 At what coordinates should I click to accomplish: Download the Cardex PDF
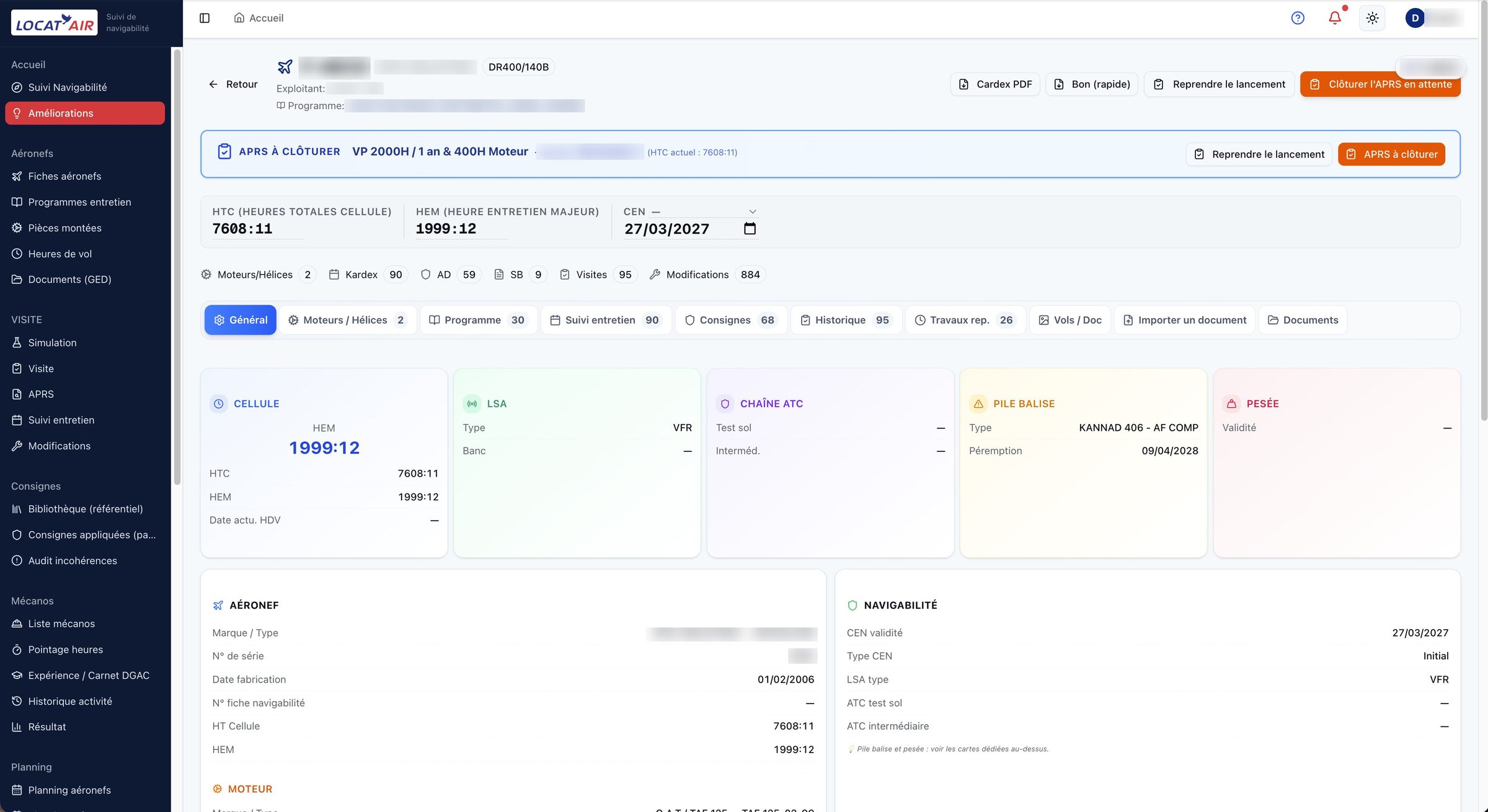tap(995, 84)
